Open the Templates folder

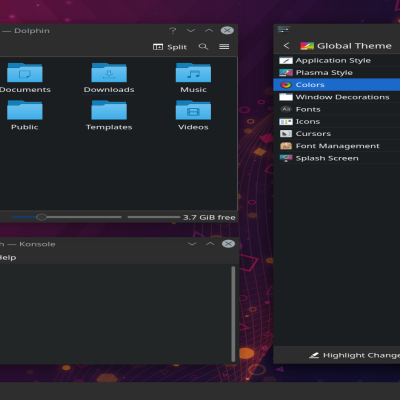pos(109,115)
